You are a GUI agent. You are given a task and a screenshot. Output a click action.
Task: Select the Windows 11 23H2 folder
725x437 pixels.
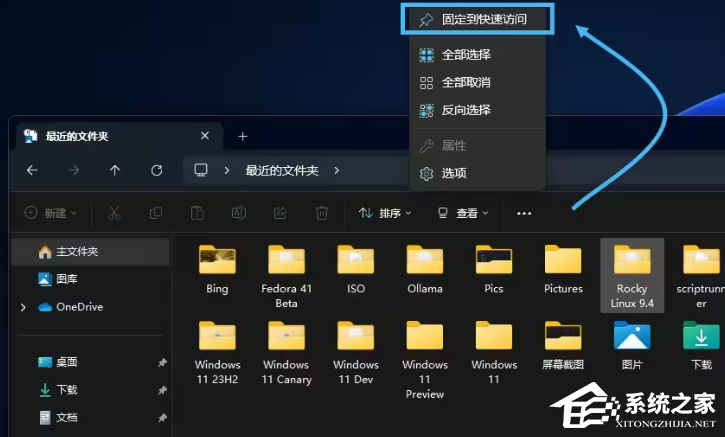click(x=217, y=353)
